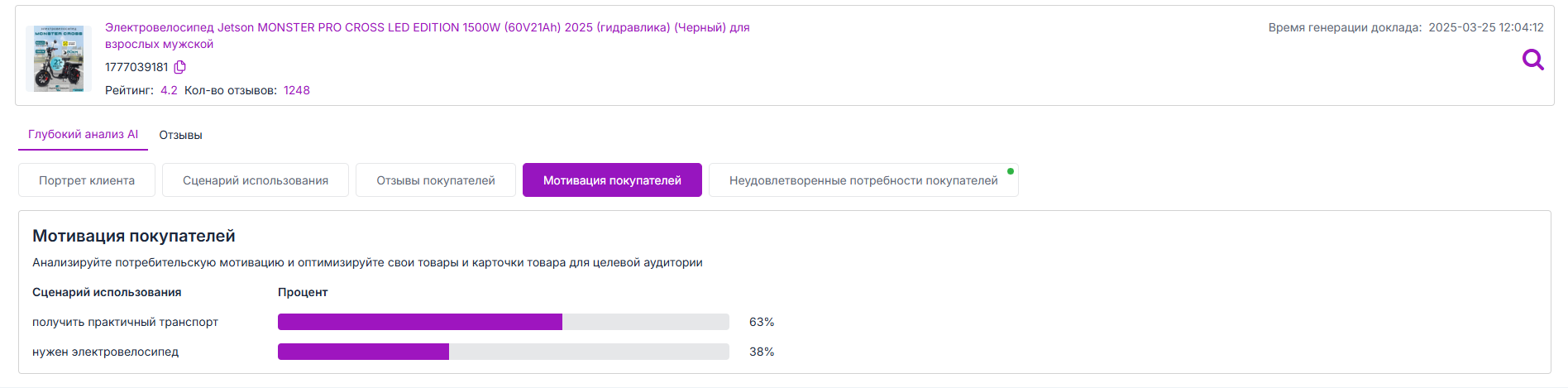Click the нужен электровелосипед row label
Viewport: 1568px width, 388px height.
[105, 352]
